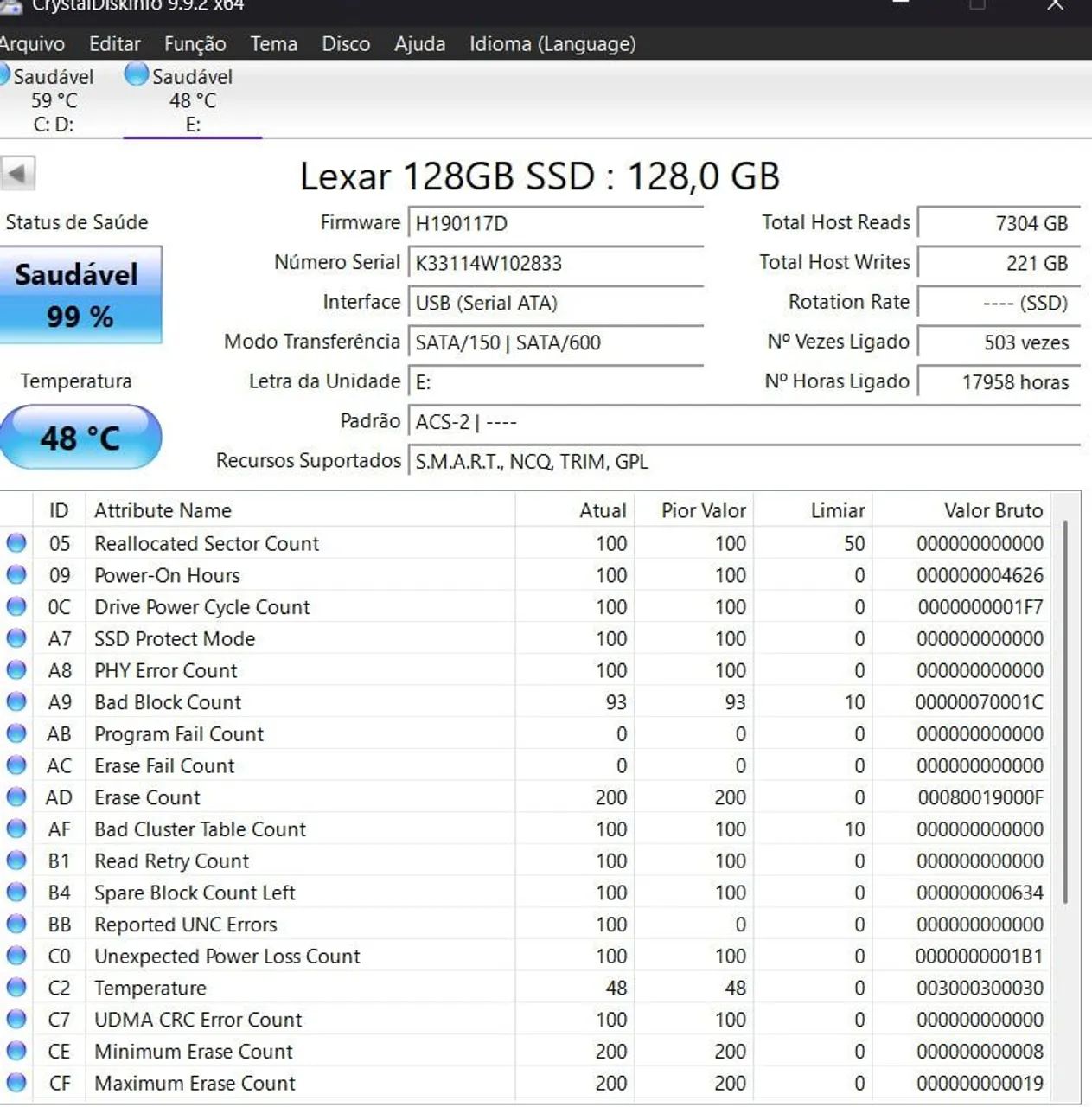Click the transfer mode field SATA/150 | SATA/600
The width and height of the screenshot is (1092, 1107).
click(555, 342)
